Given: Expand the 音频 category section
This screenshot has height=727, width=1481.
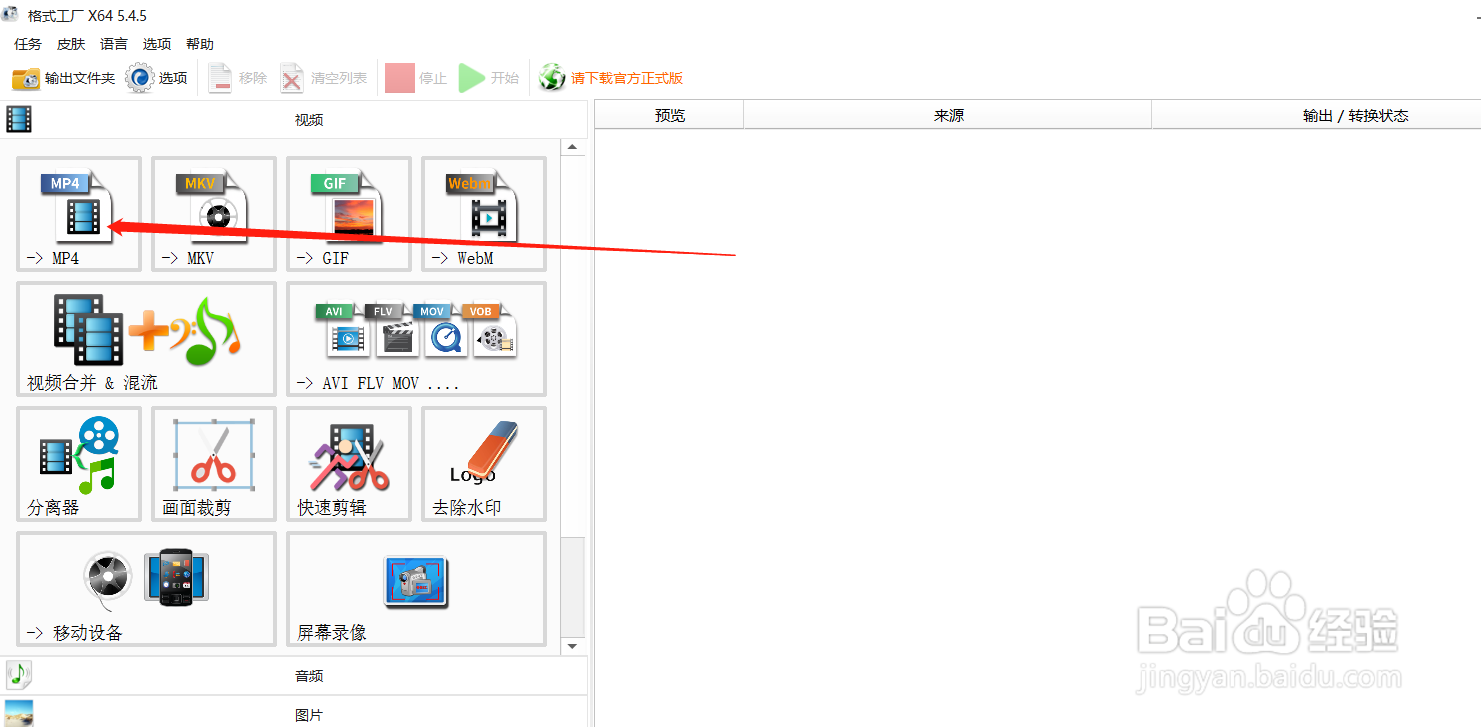Looking at the screenshot, I should tap(294, 675).
